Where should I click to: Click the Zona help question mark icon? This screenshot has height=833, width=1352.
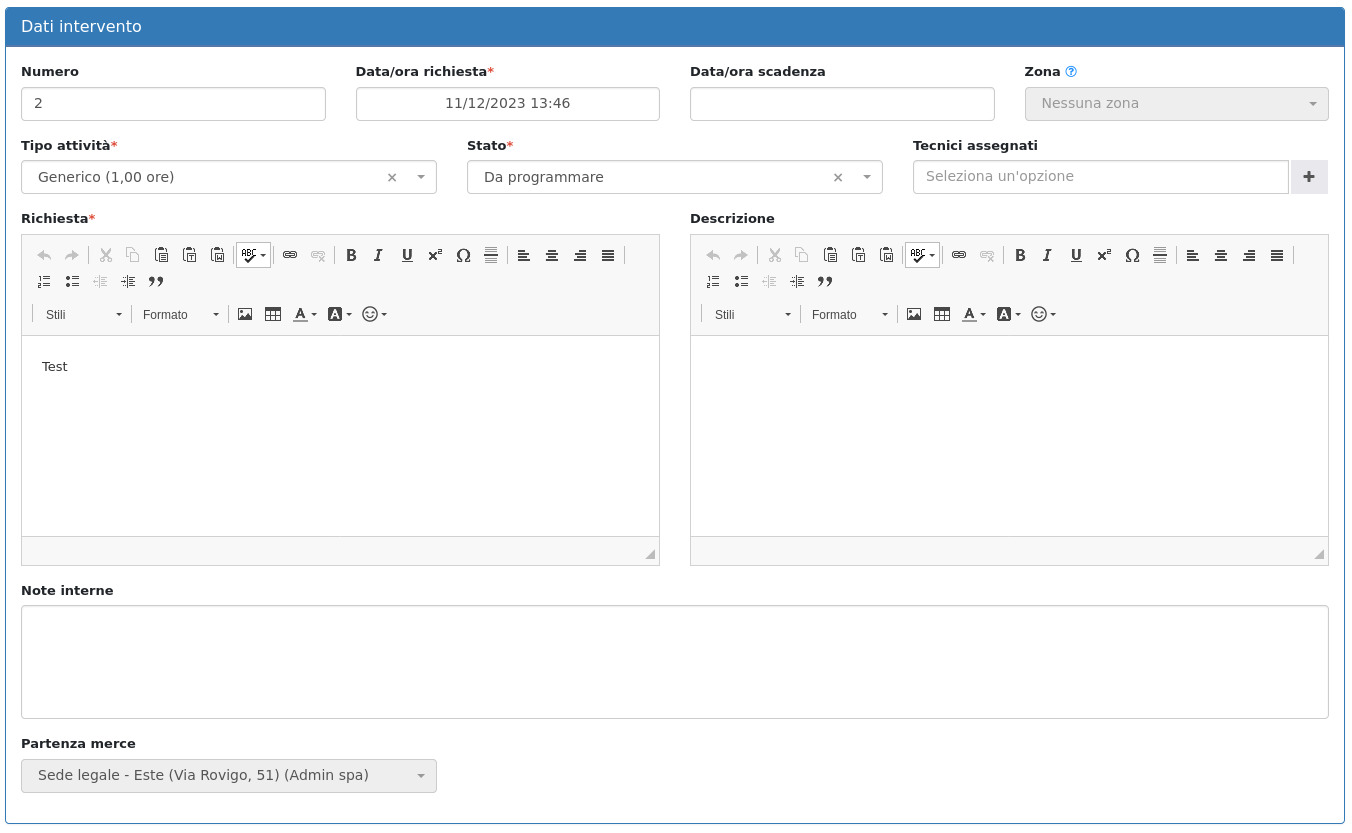[x=1071, y=72]
